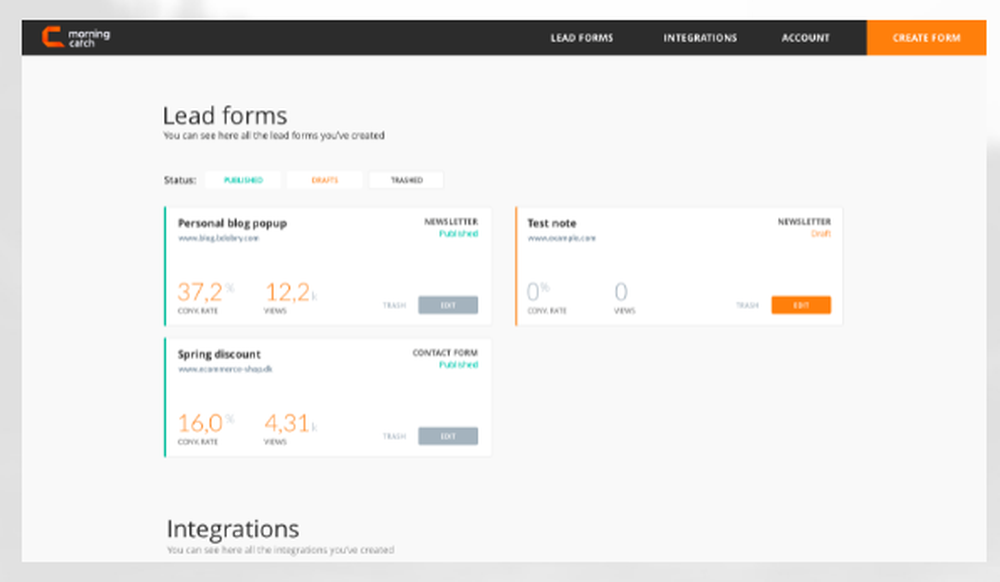
Task: Click the Published status on Spring discount card
Action: click(458, 365)
